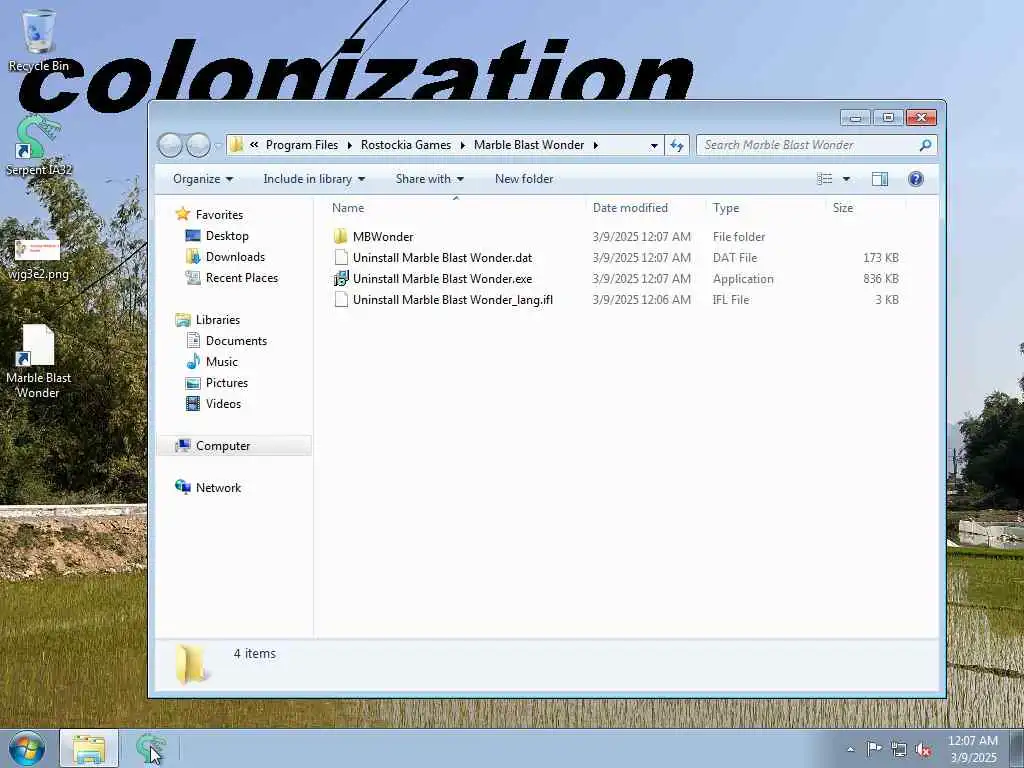Open Explorer help question mark icon
Screen dimensions: 1024x768
pyautogui.click(x=916, y=179)
